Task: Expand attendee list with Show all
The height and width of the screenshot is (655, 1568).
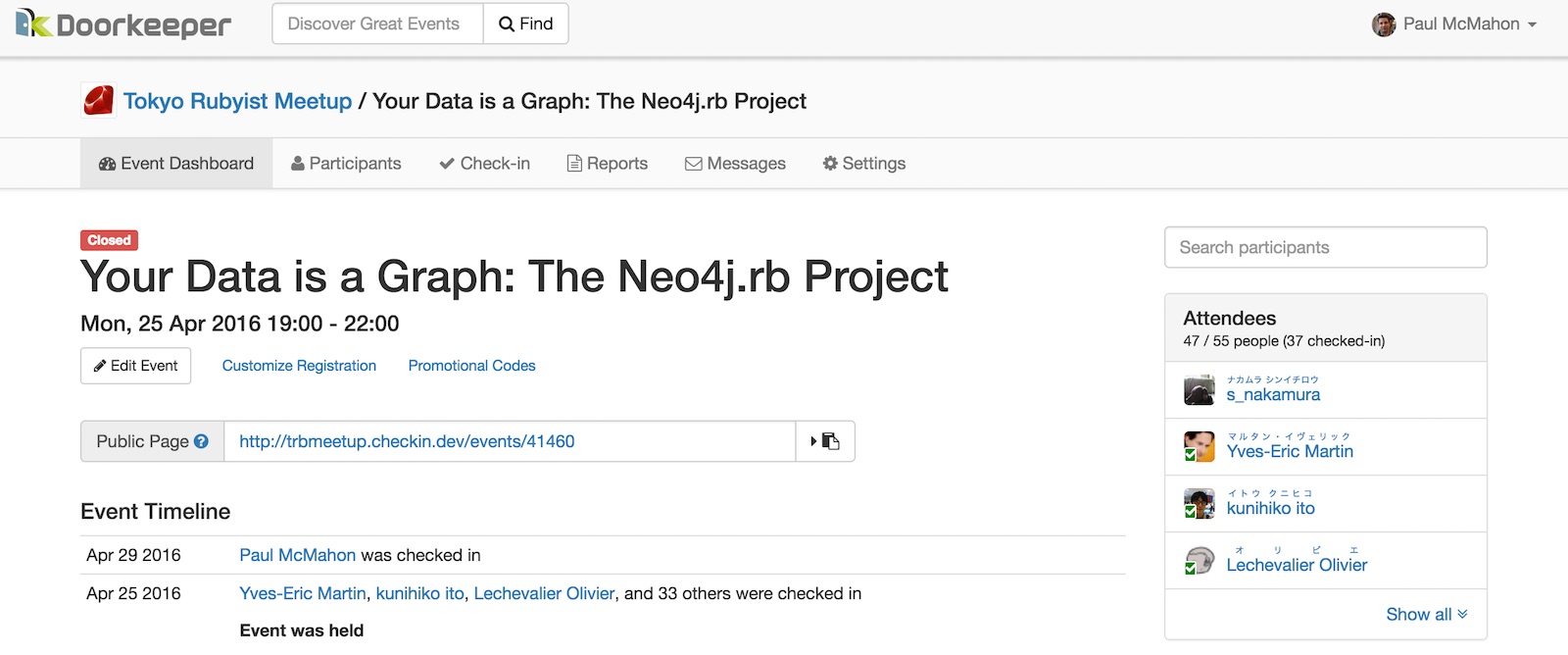Action: pos(1427,614)
